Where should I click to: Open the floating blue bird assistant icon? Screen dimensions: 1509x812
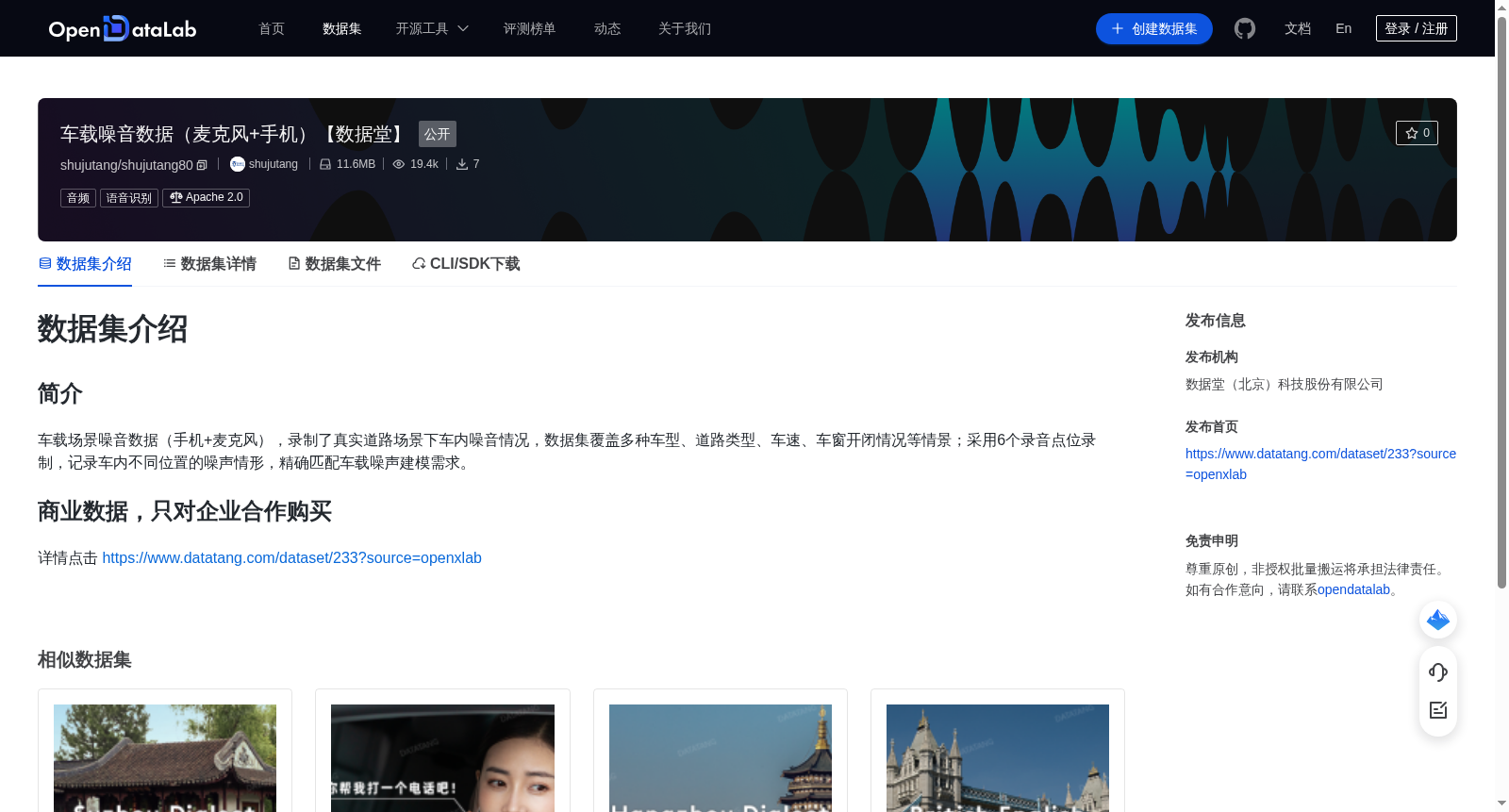point(1438,620)
